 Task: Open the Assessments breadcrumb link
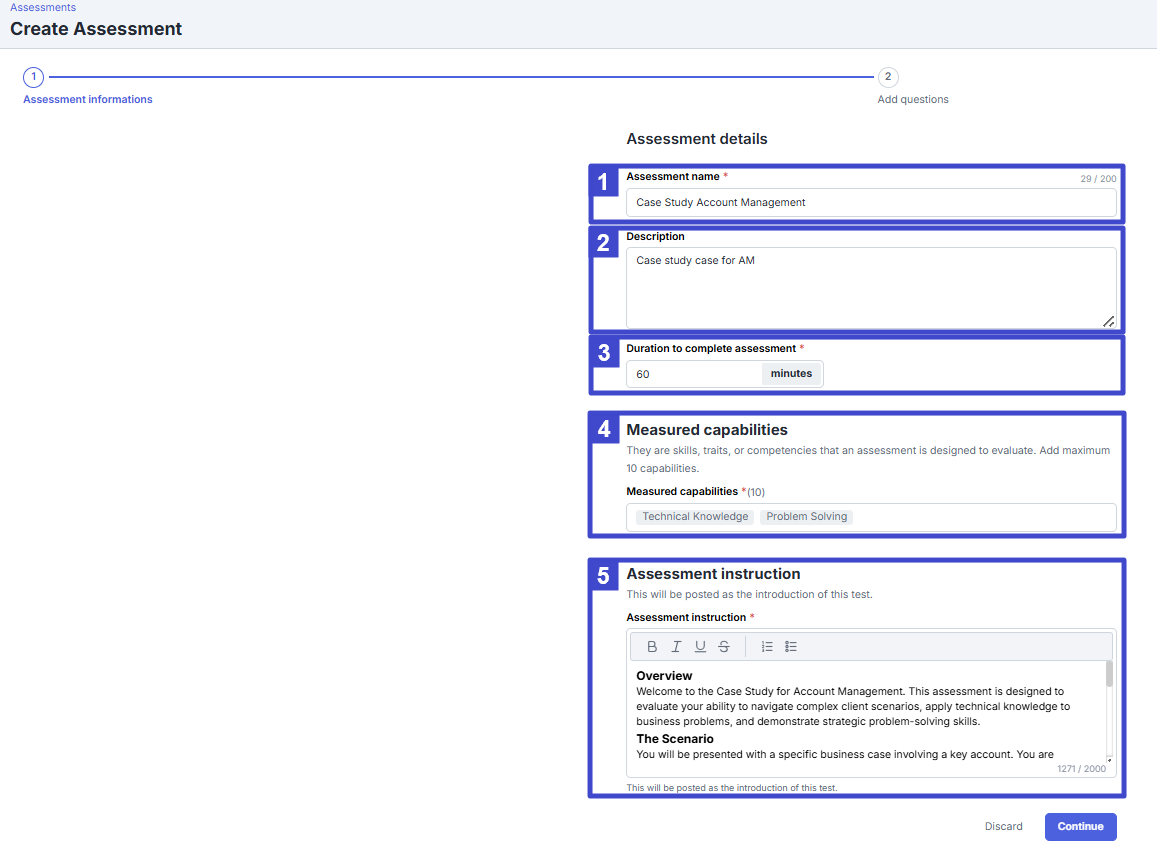[x=43, y=7]
